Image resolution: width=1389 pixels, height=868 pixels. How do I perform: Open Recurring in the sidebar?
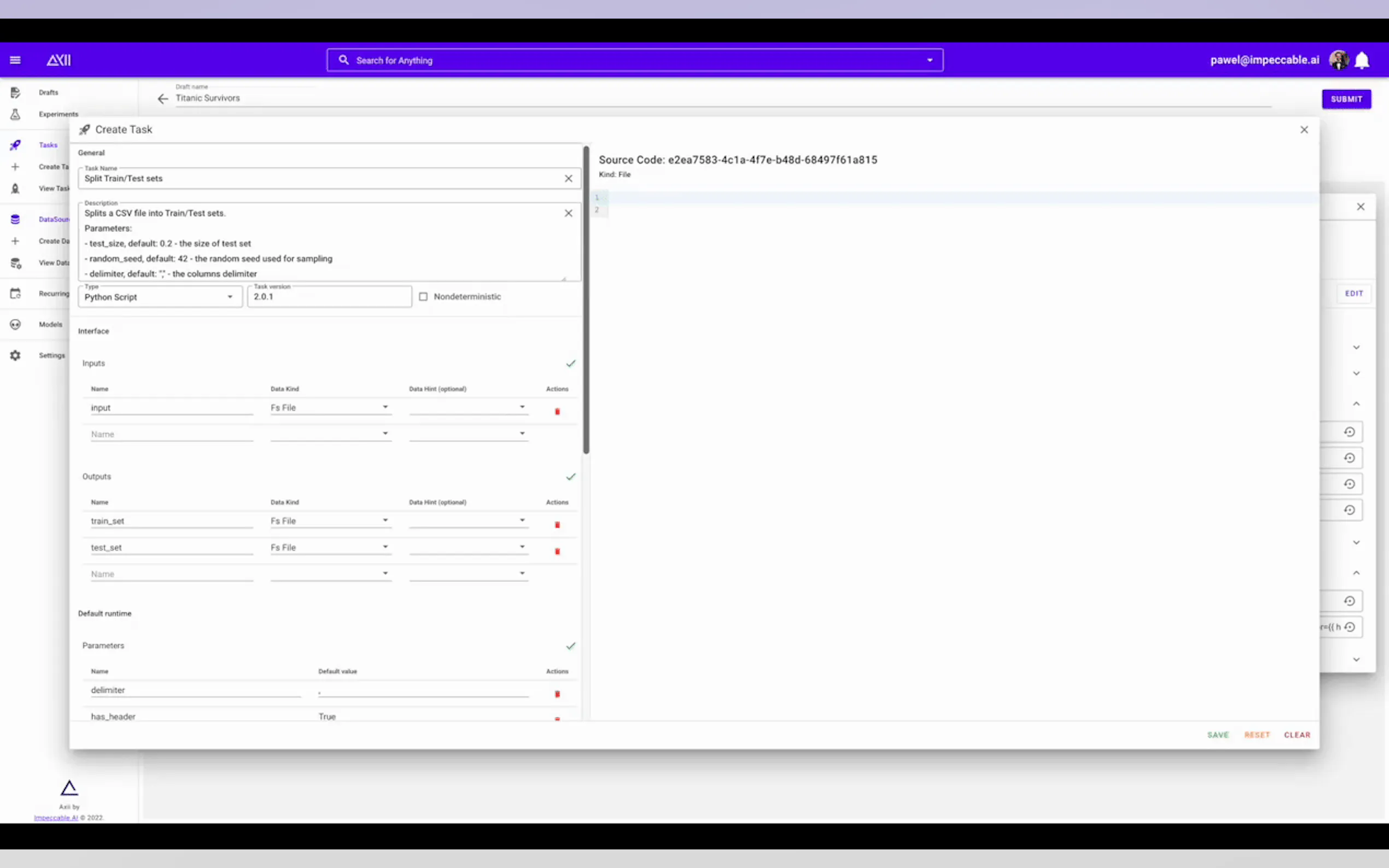pos(53,294)
